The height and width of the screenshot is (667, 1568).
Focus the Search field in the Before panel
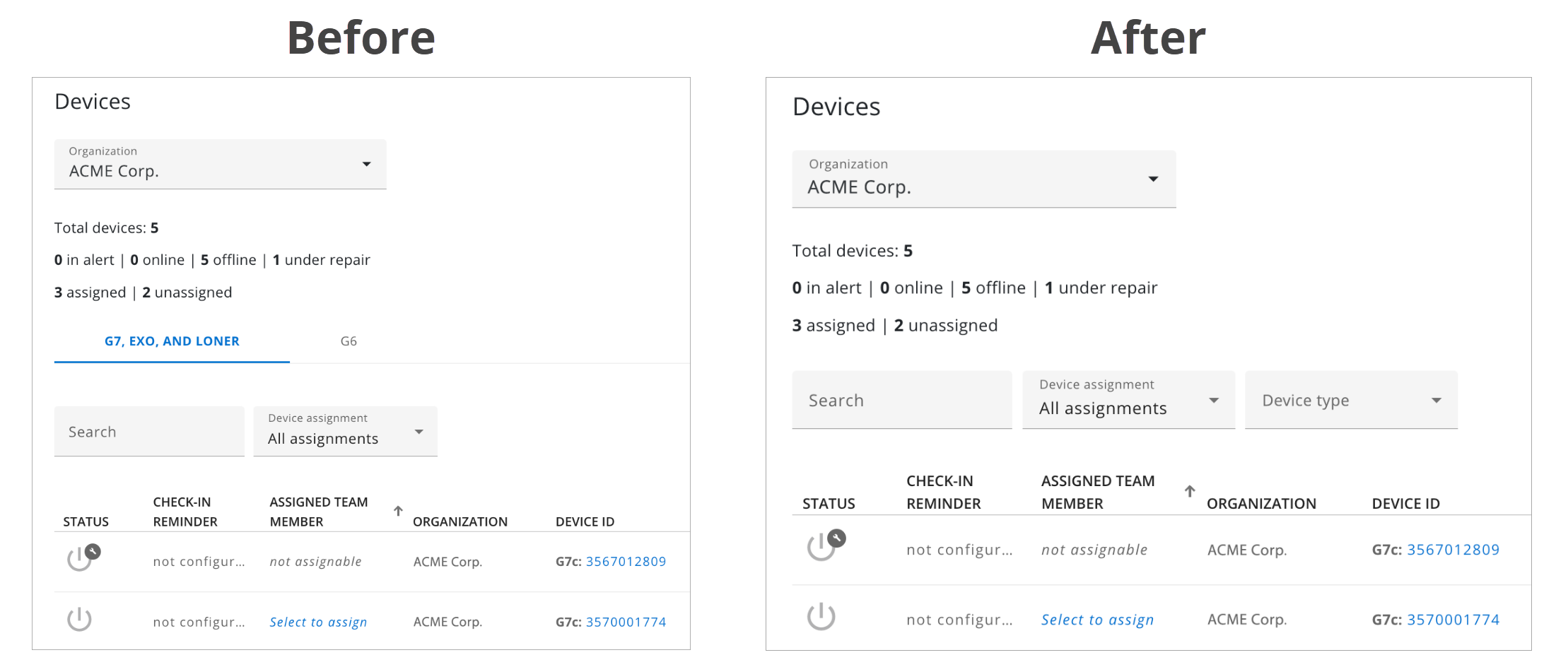point(149,432)
